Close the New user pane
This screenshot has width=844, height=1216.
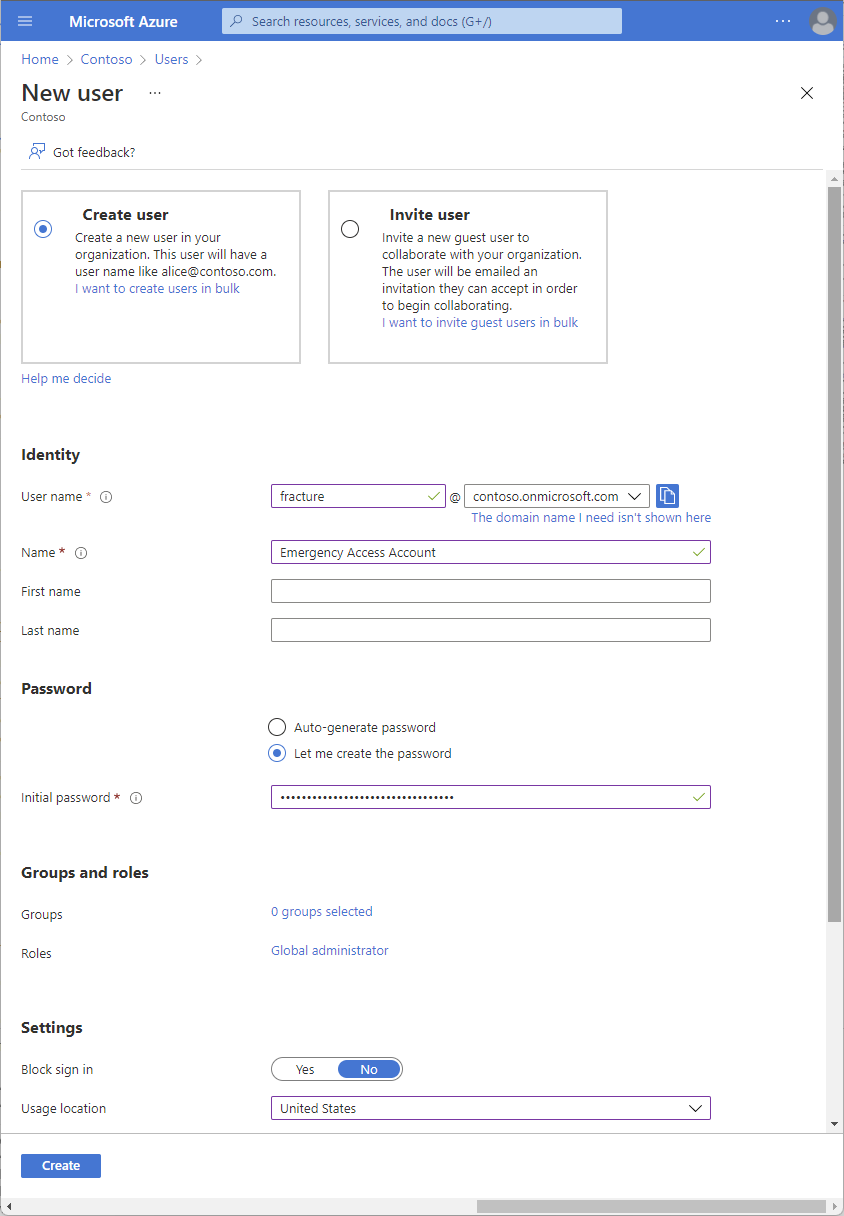[807, 93]
